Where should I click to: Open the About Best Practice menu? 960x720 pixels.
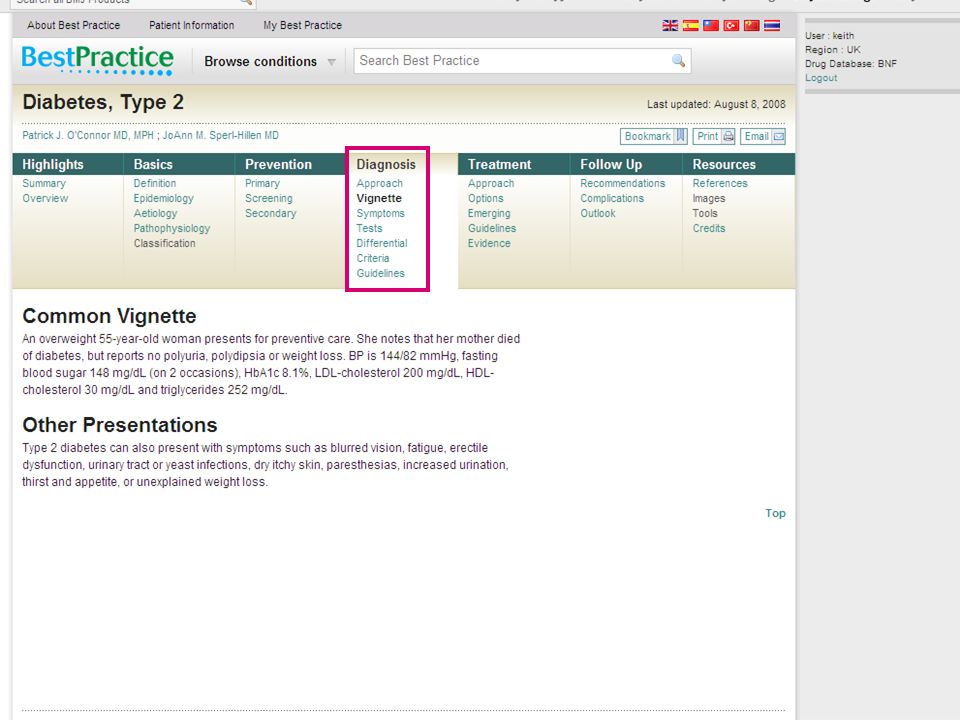click(73, 25)
